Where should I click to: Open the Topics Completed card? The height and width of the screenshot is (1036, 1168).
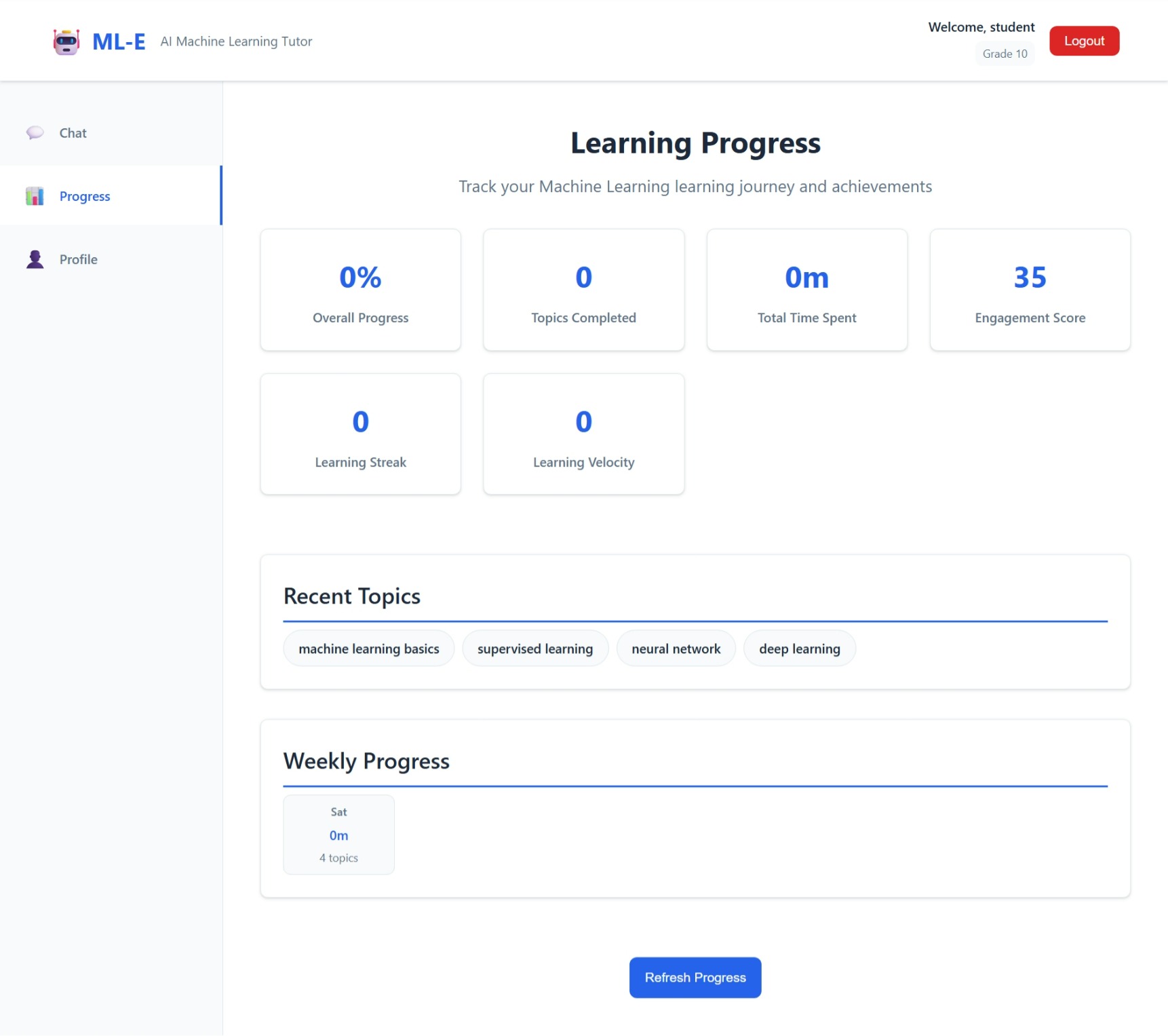pos(584,290)
